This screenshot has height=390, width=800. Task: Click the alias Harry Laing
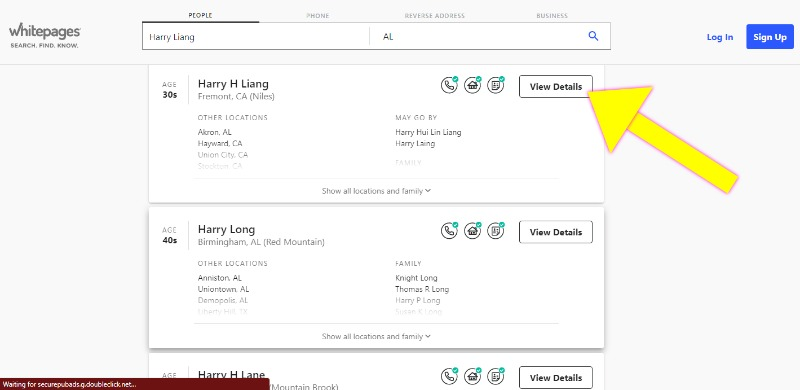[415, 143]
